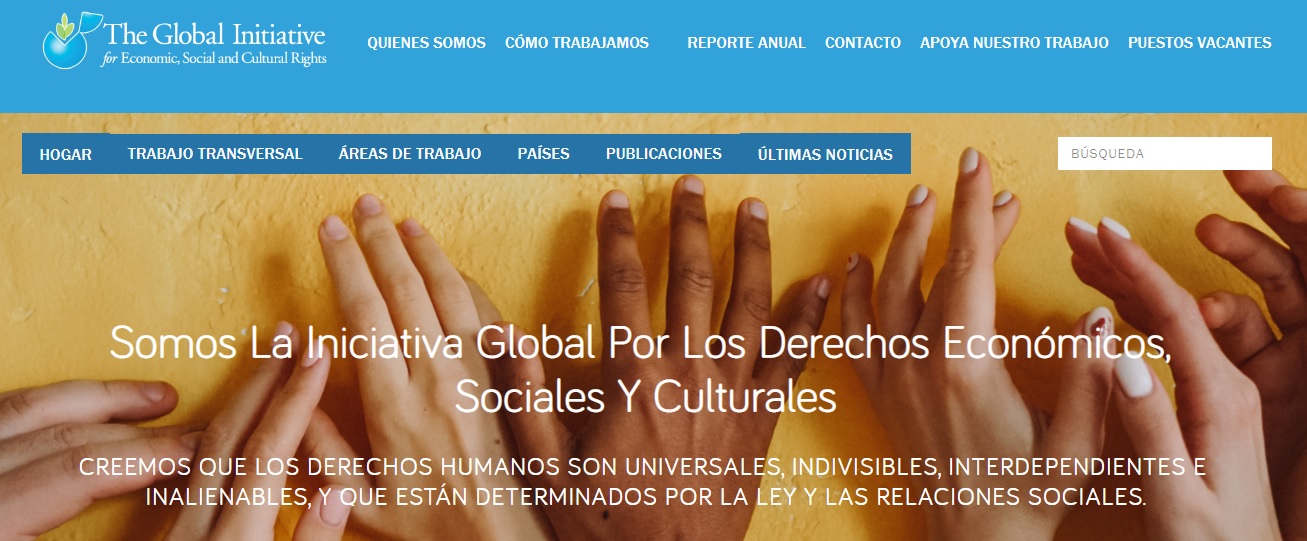Open the Reporte Anual link

point(746,43)
